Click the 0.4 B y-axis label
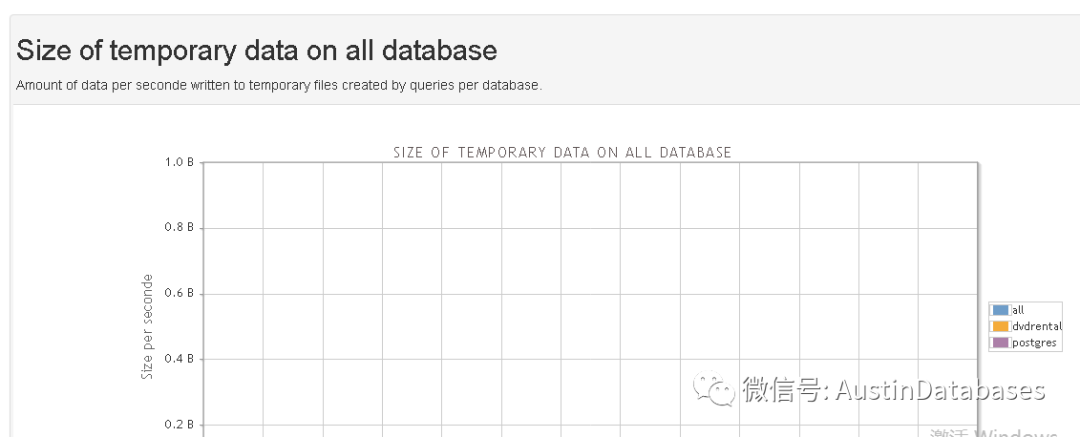Viewport: 1080px width, 437px height. tap(180, 359)
